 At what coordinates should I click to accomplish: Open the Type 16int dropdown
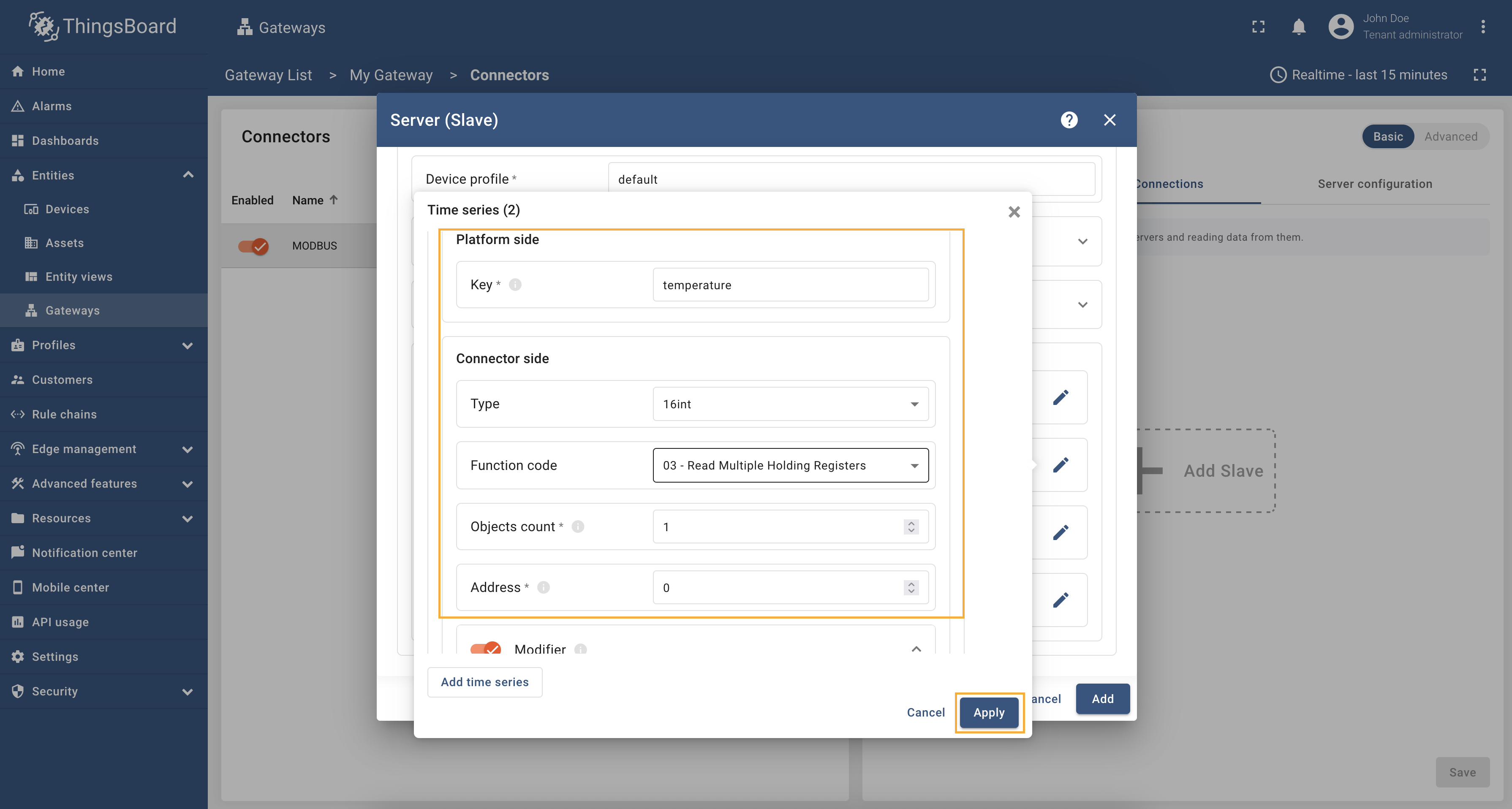coord(790,404)
